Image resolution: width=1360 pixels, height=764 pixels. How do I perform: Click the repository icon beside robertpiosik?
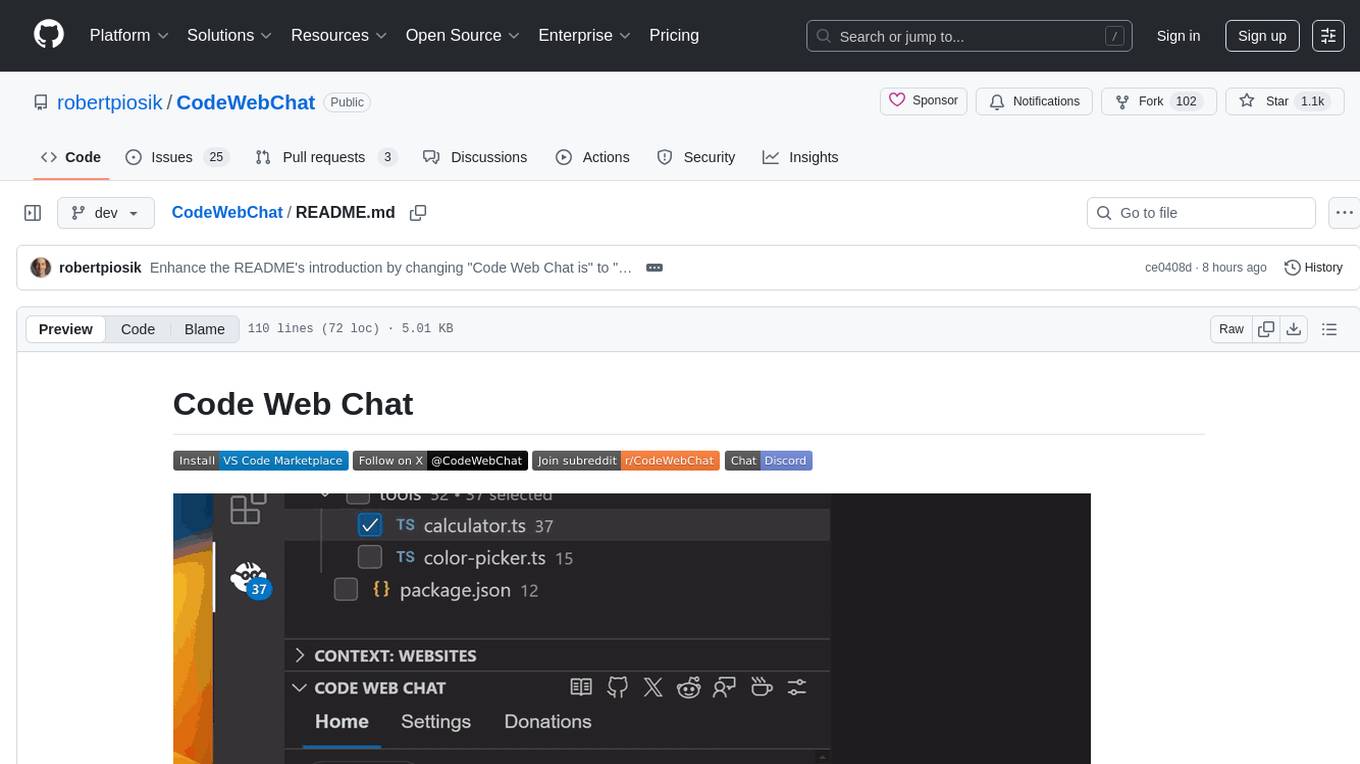[x=40, y=102]
